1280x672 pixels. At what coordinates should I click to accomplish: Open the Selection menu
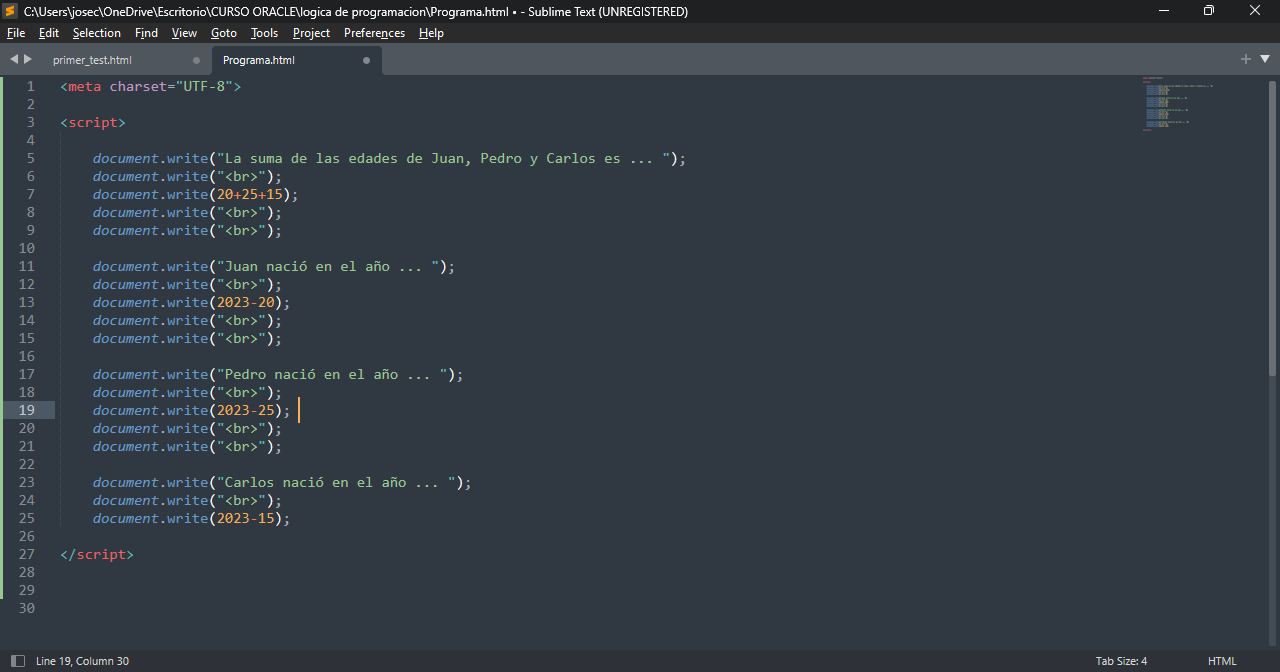(x=97, y=33)
